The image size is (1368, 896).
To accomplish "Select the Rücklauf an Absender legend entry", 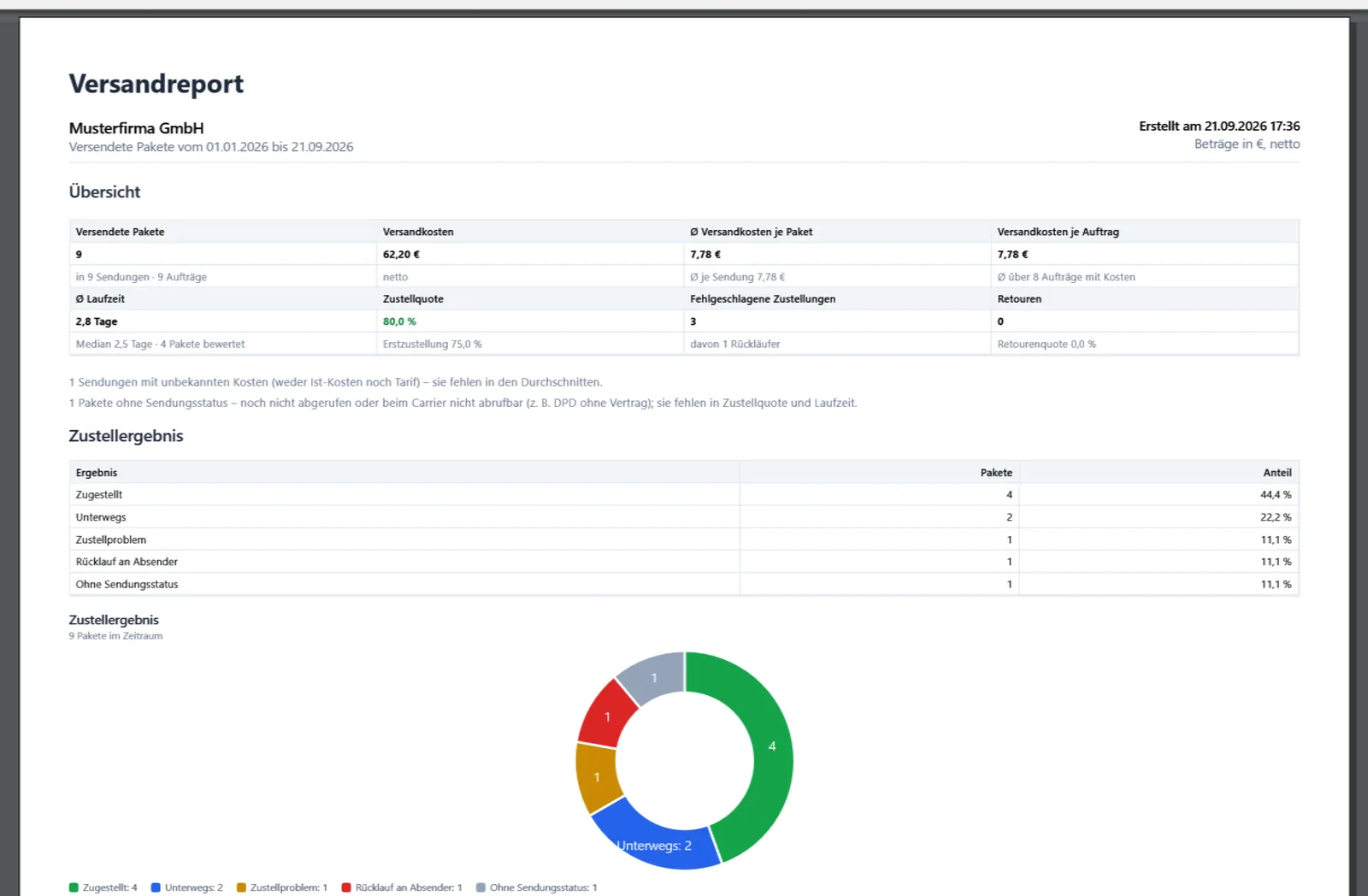I will coord(402,887).
